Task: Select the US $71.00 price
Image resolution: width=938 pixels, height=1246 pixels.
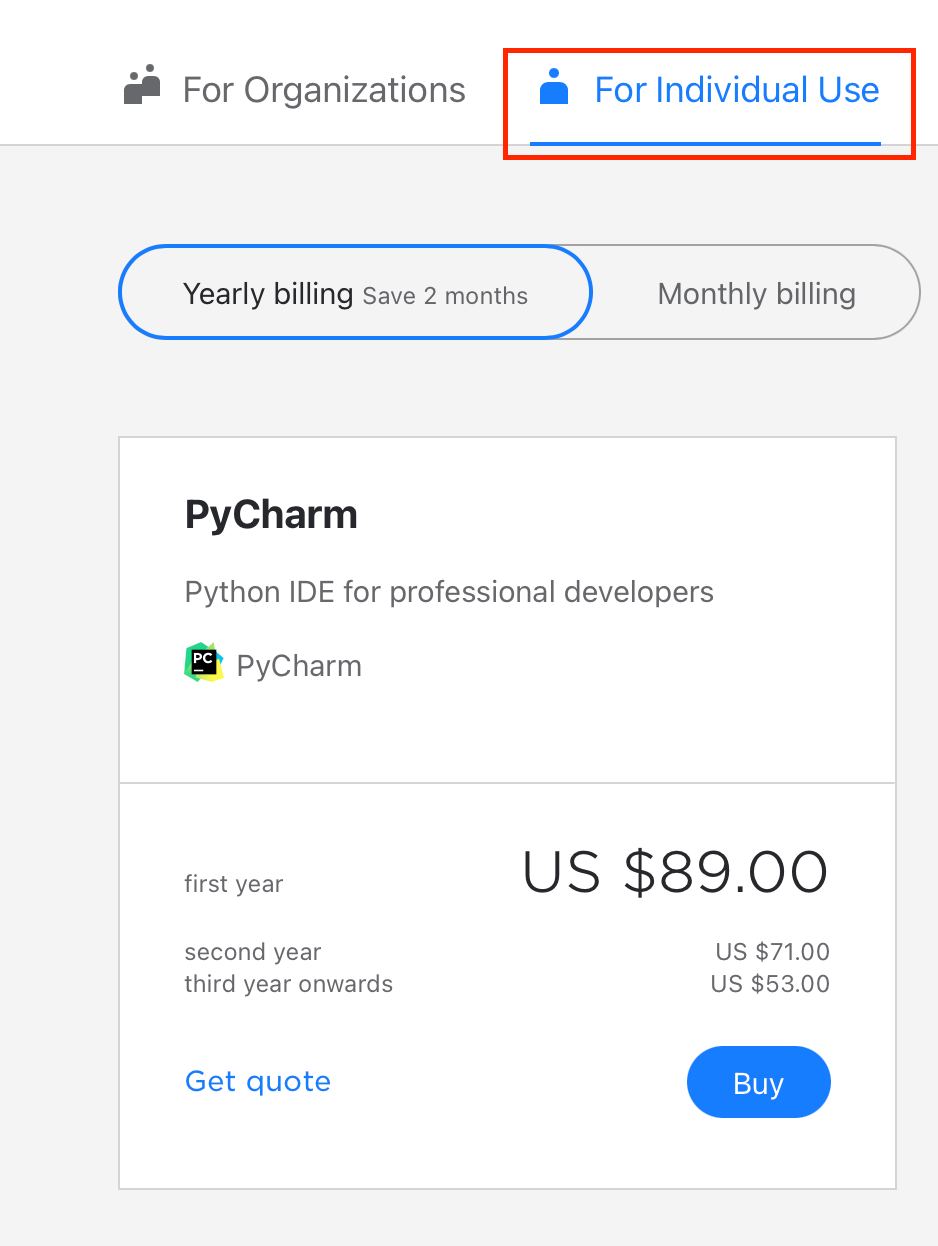Action: [x=772, y=952]
